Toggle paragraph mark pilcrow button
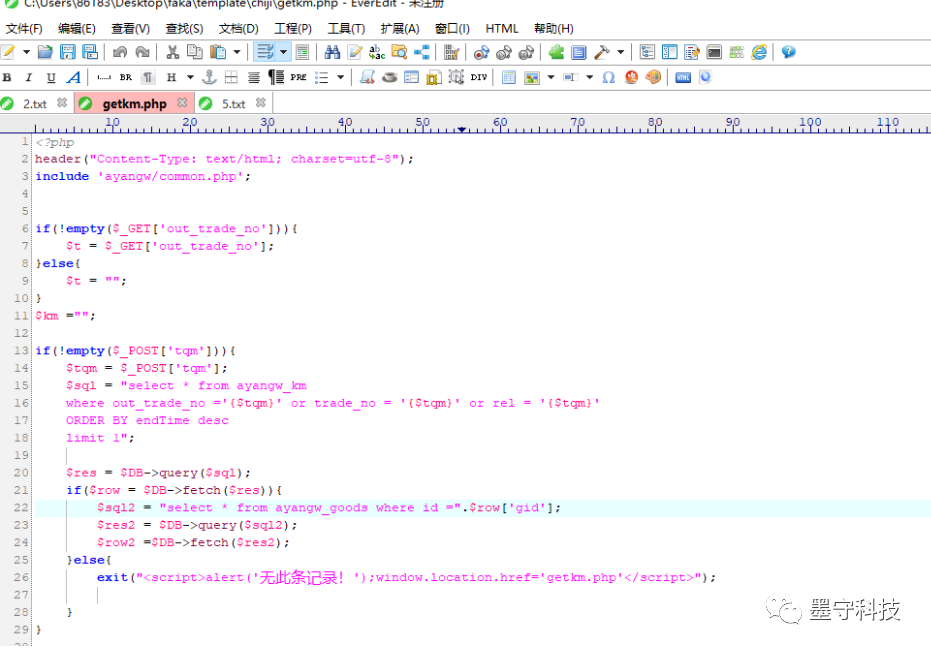 click(148, 77)
